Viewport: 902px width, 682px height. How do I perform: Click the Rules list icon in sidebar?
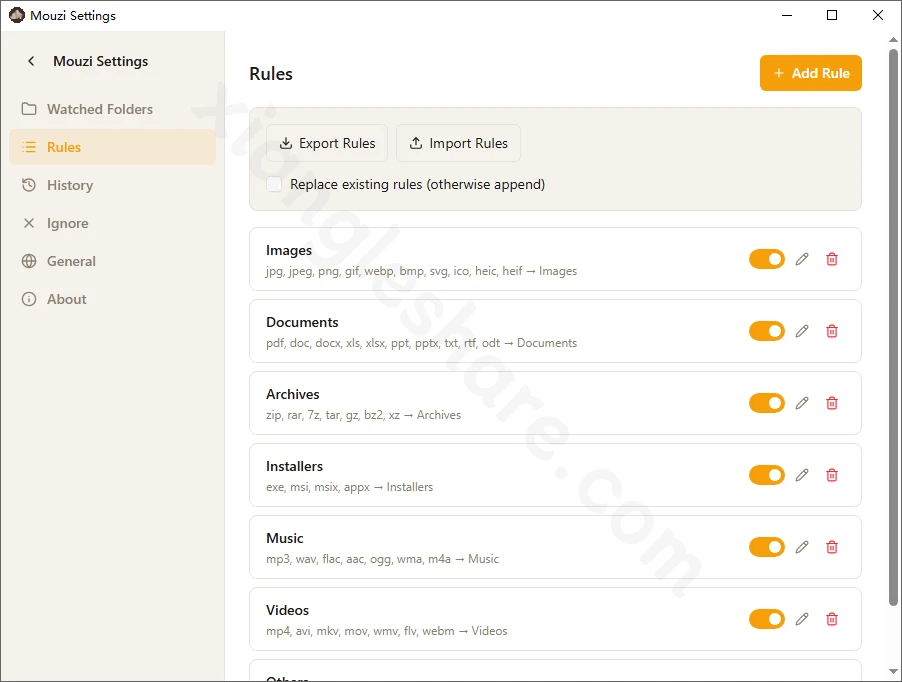click(x=29, y=147)
